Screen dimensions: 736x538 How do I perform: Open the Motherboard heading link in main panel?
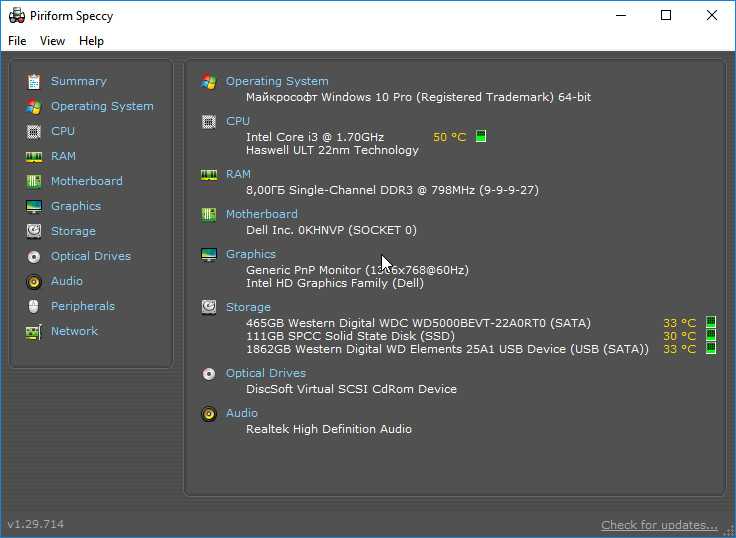pos(261,214)
